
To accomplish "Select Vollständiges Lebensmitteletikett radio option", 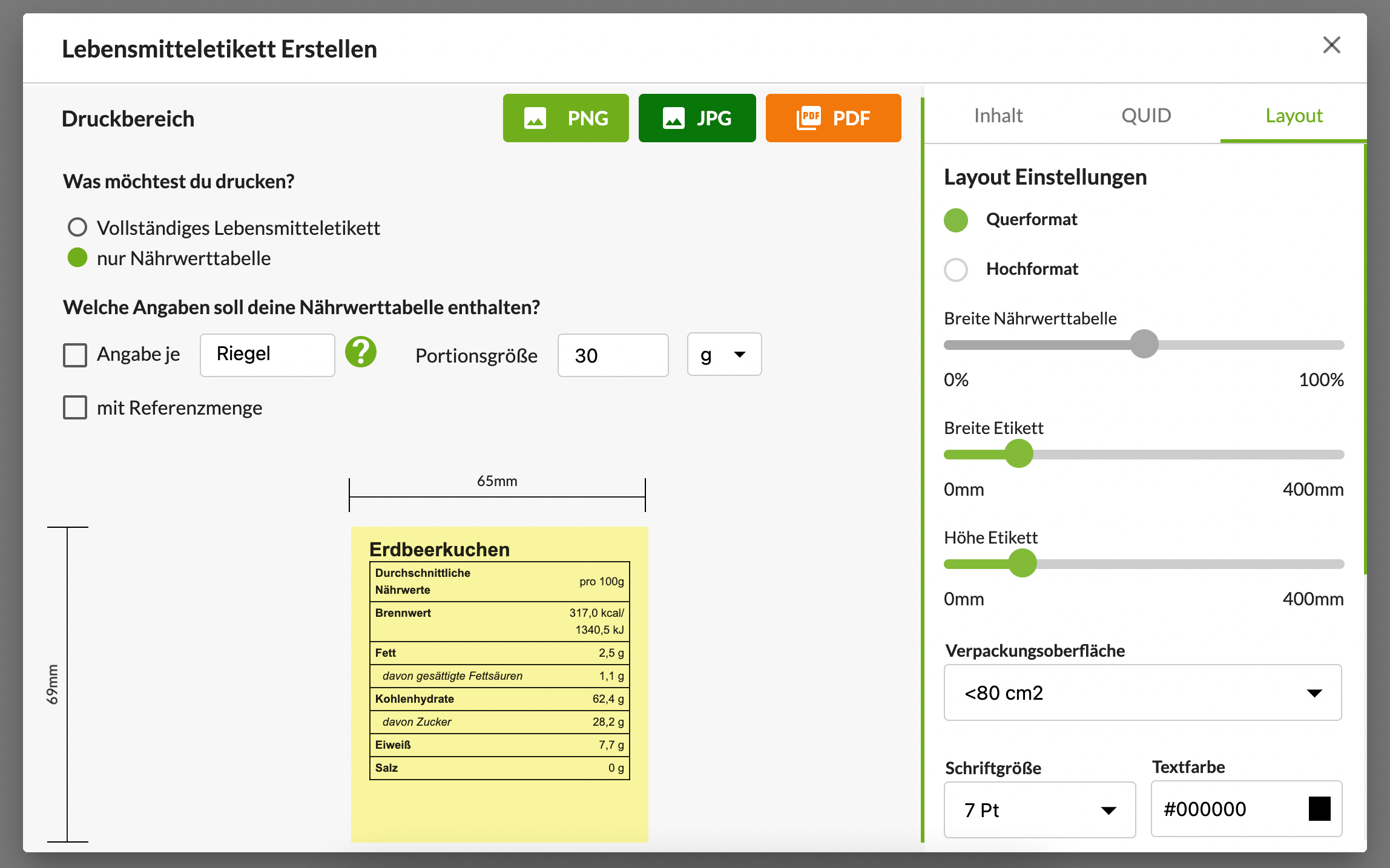I will pos(77,228).
